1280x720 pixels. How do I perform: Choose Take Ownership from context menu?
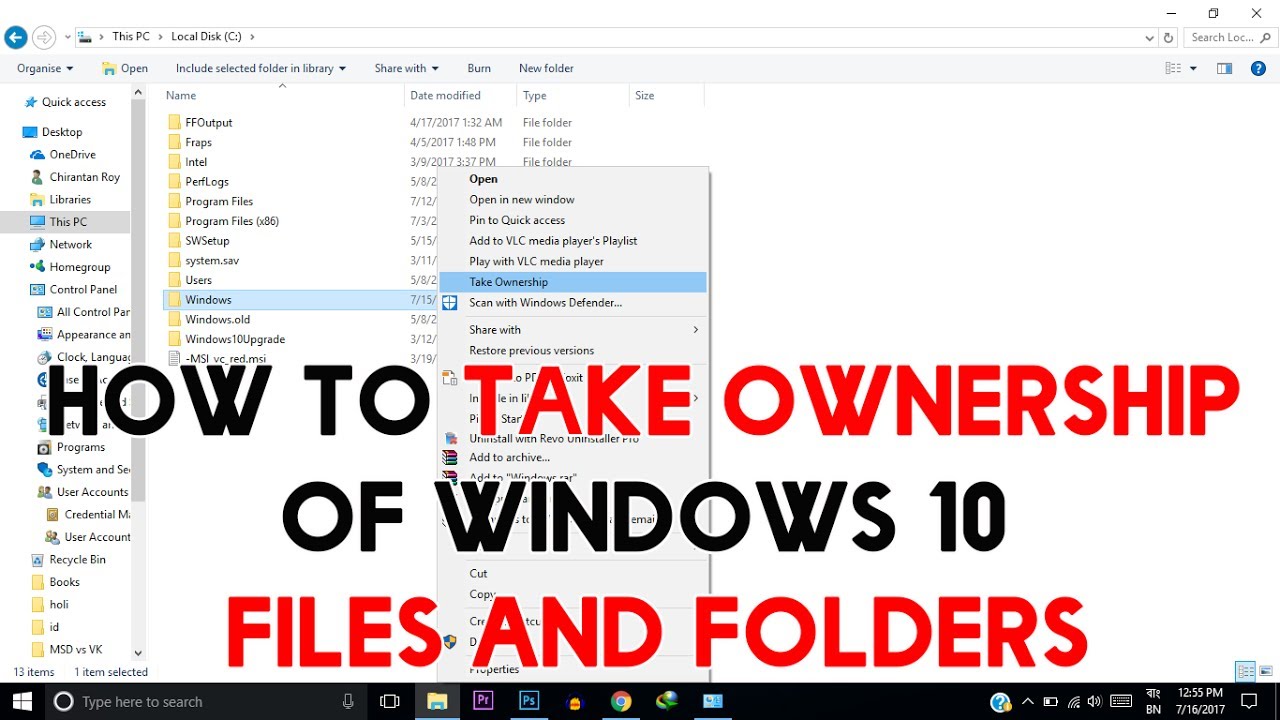click(x=573, y=282)
